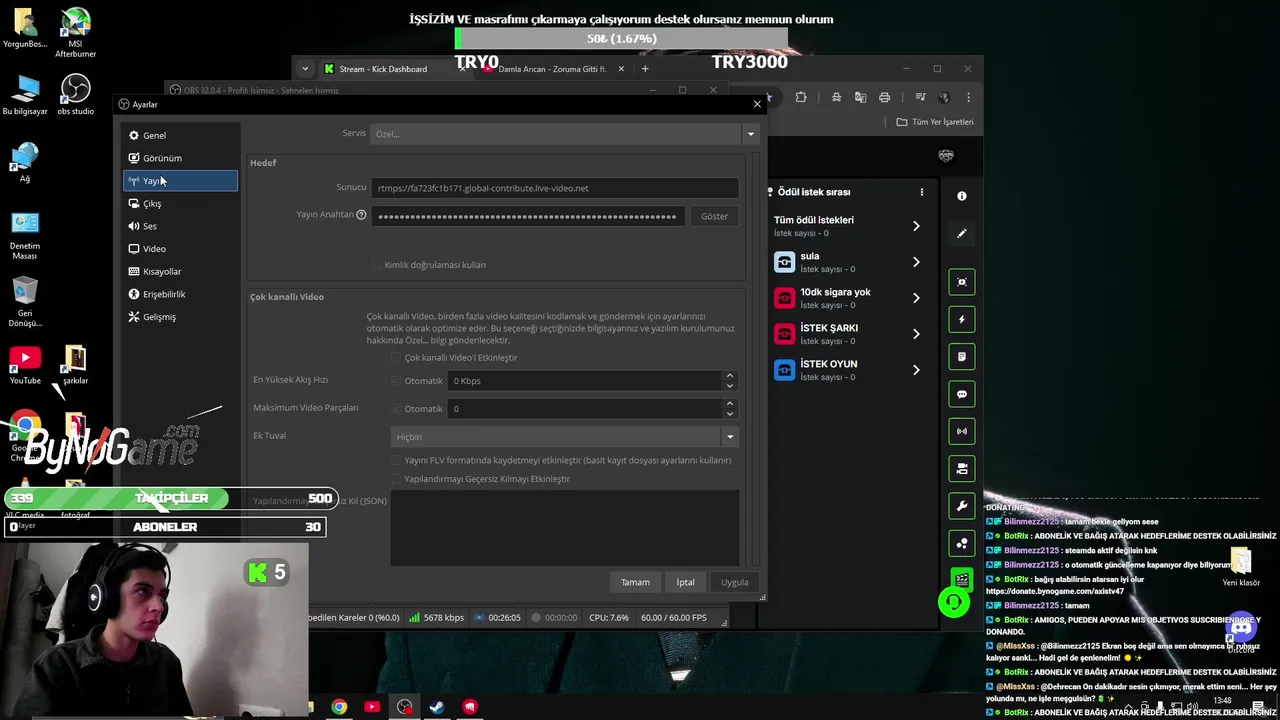
Task: Open browser extensions puzzle icon
Action: pyautogui.click(x=801, y=97)
